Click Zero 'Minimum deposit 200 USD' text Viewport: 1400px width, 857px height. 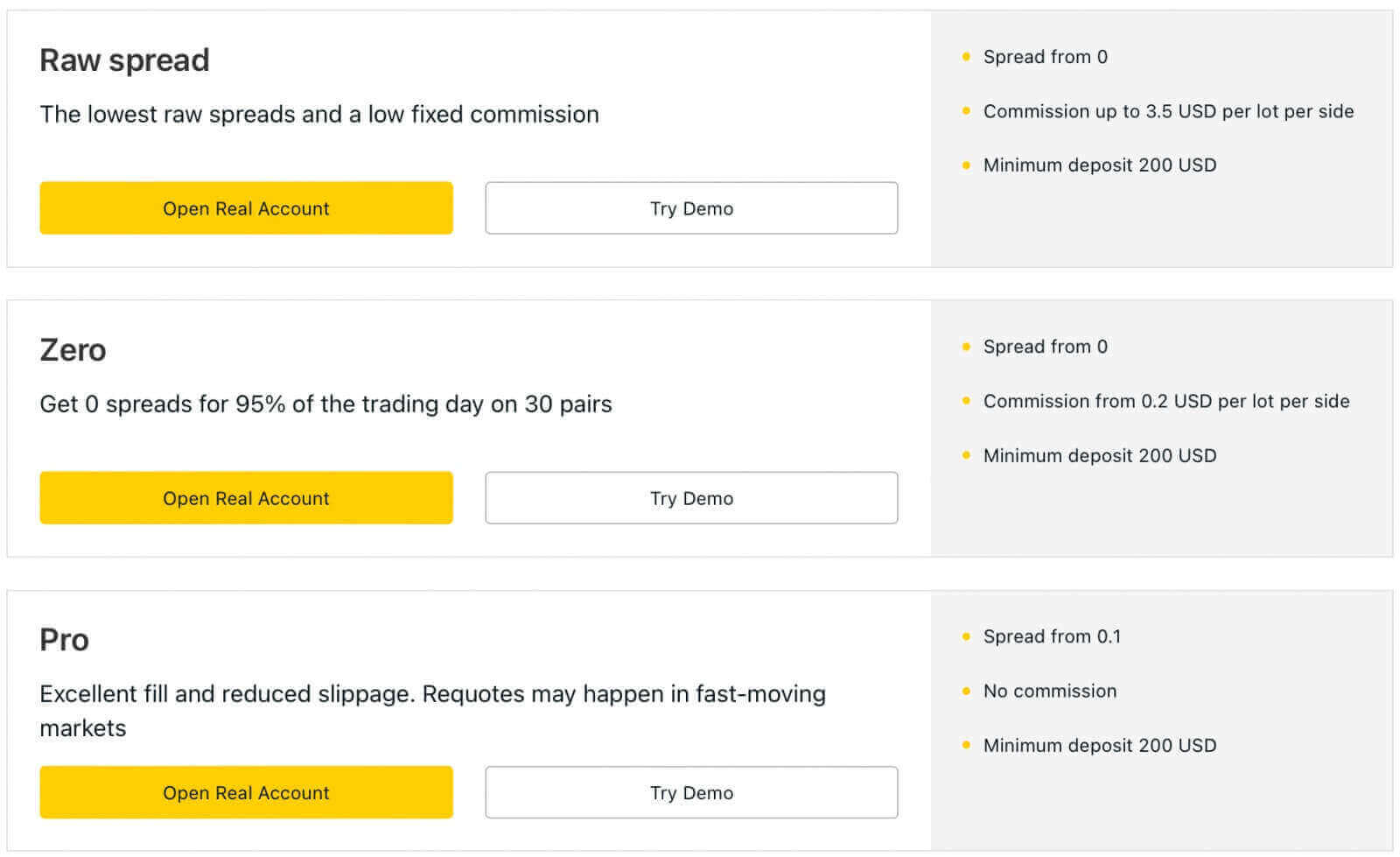1099,455
